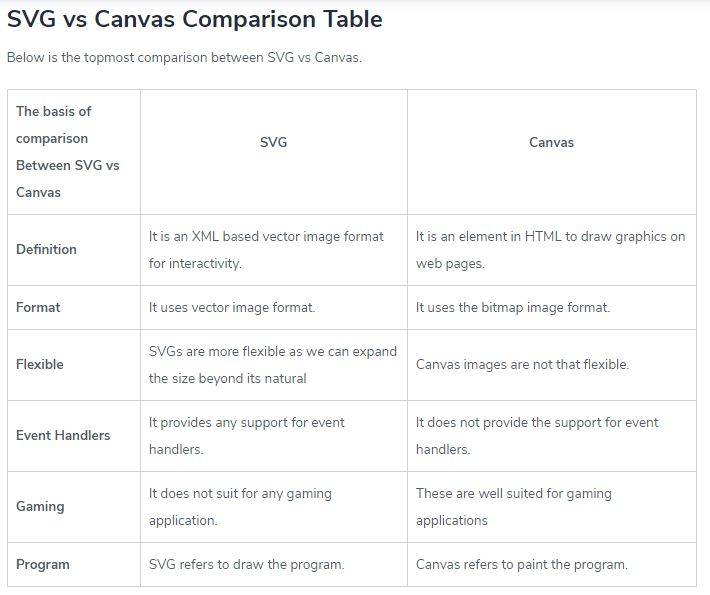Image resolution: width=710 pixels, height=595 pixels.
Task: Click the Program row label
Action: click(43, 564)
